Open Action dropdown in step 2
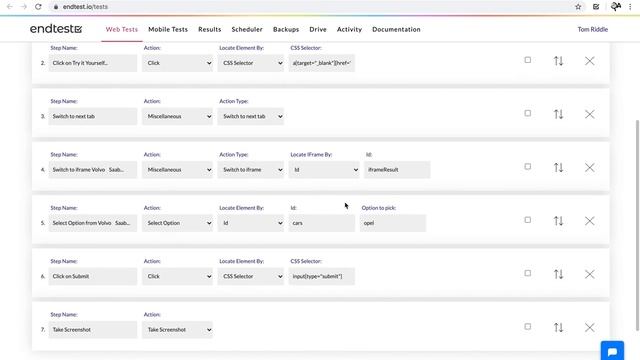This screenshot has width=640, height=360. [177, 63]
